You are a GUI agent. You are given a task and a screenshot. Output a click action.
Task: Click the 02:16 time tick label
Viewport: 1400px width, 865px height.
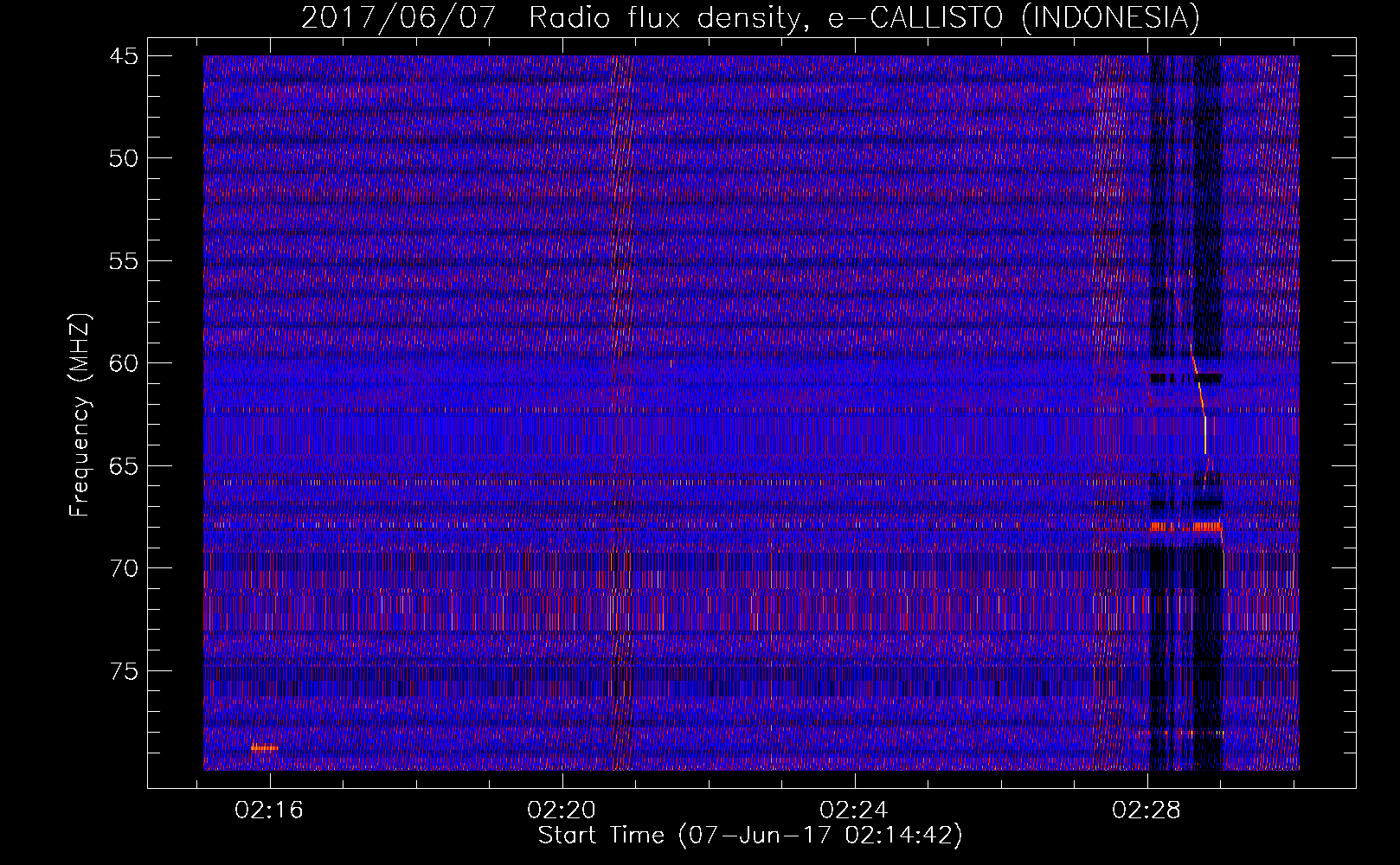click(269, 811)
